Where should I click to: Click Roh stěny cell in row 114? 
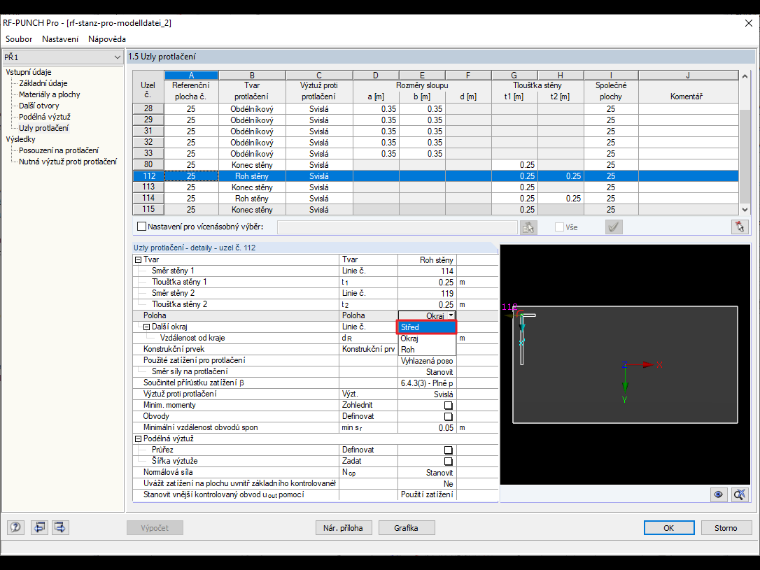[x=252, y=198]
